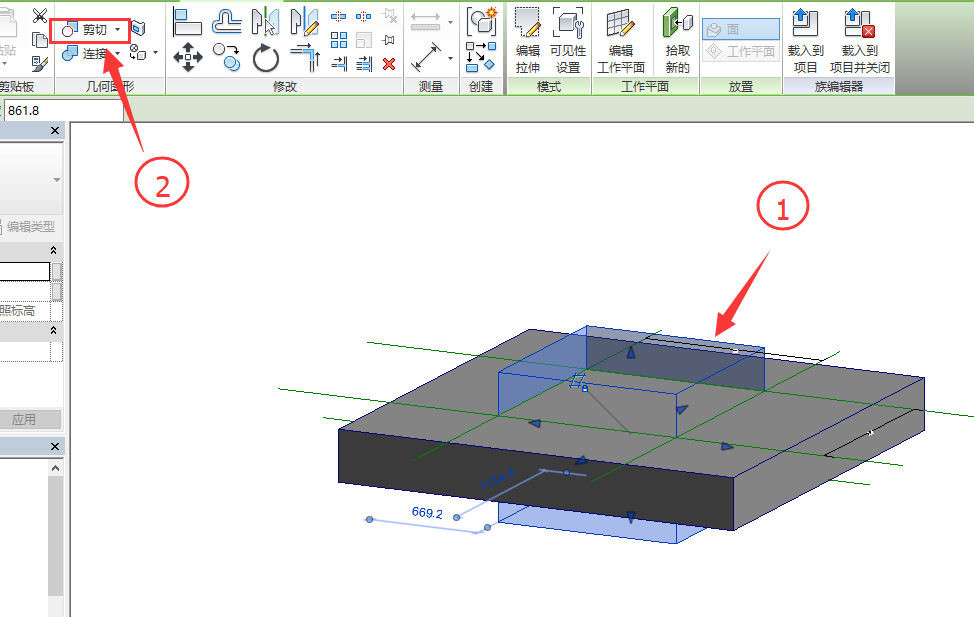Select the Copy tool with two circles
Screen dimensions: 974x617
pyautogui.click(x=227, y=57)
